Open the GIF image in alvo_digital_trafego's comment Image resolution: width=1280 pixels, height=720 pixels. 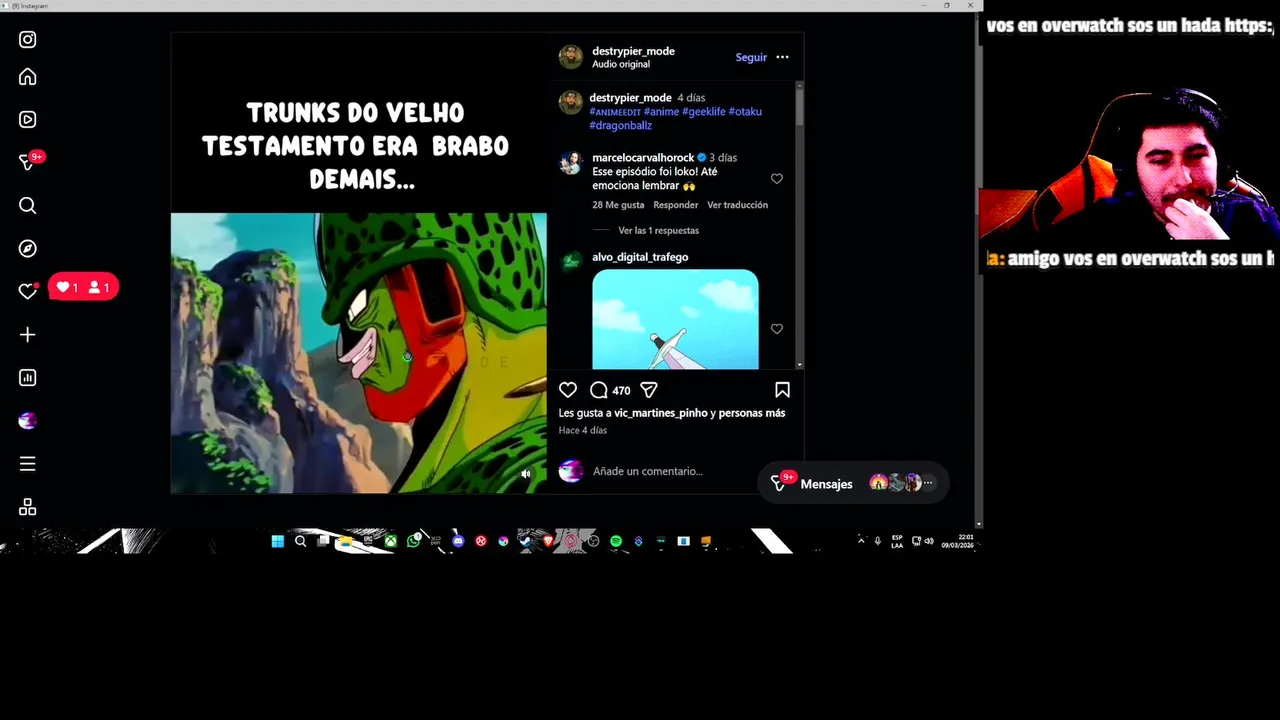(x=675, y=319)
